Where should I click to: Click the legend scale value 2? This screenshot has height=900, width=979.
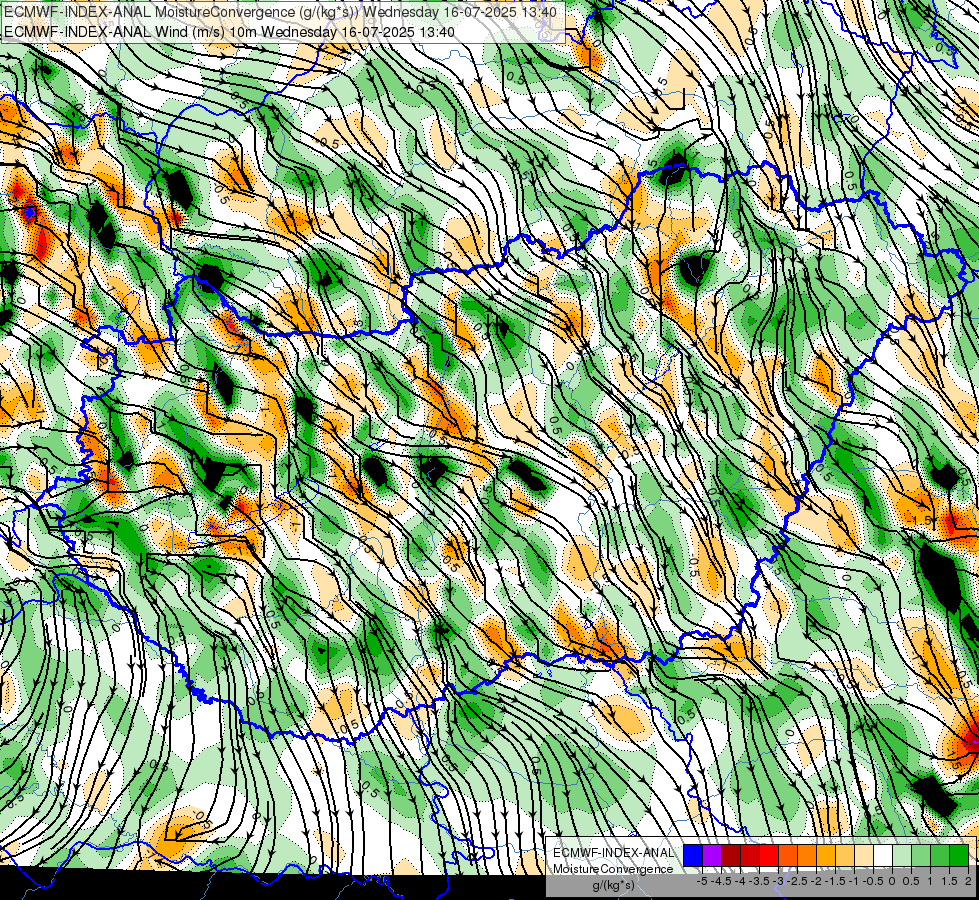968,881
